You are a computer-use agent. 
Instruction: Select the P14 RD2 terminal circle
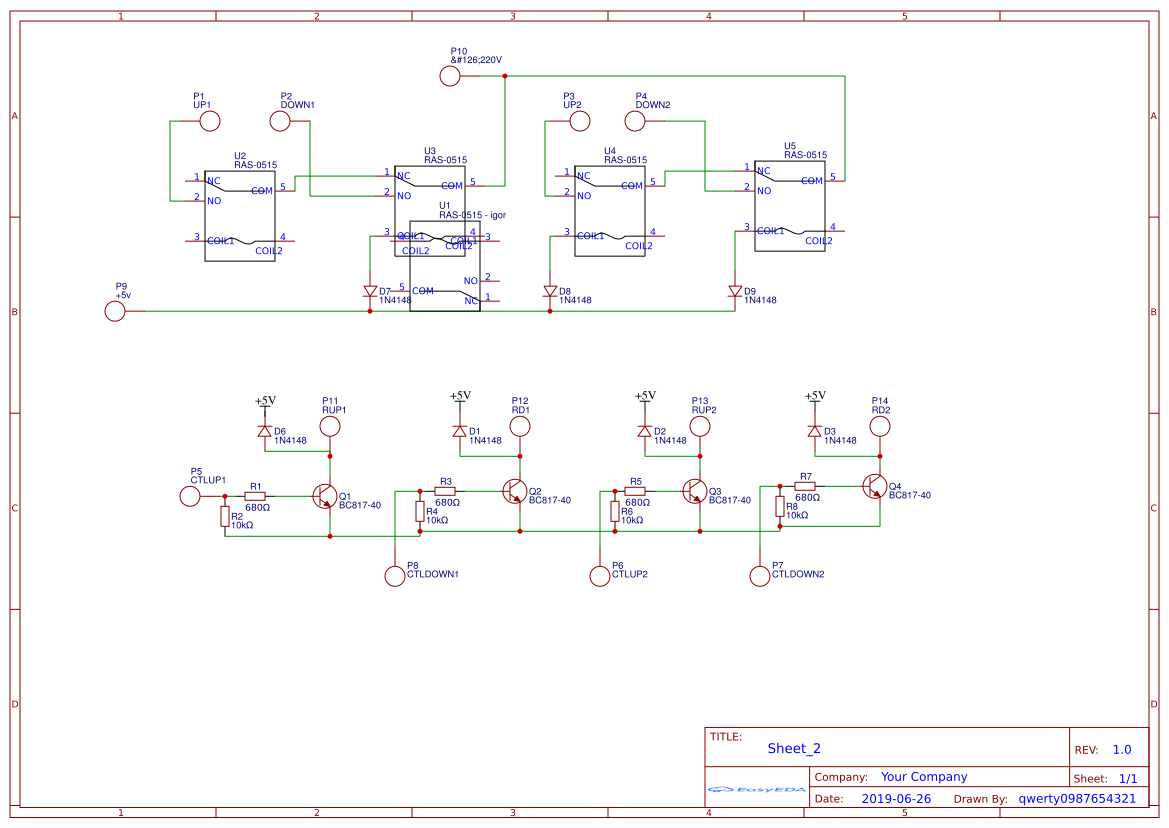coord(880,426)
